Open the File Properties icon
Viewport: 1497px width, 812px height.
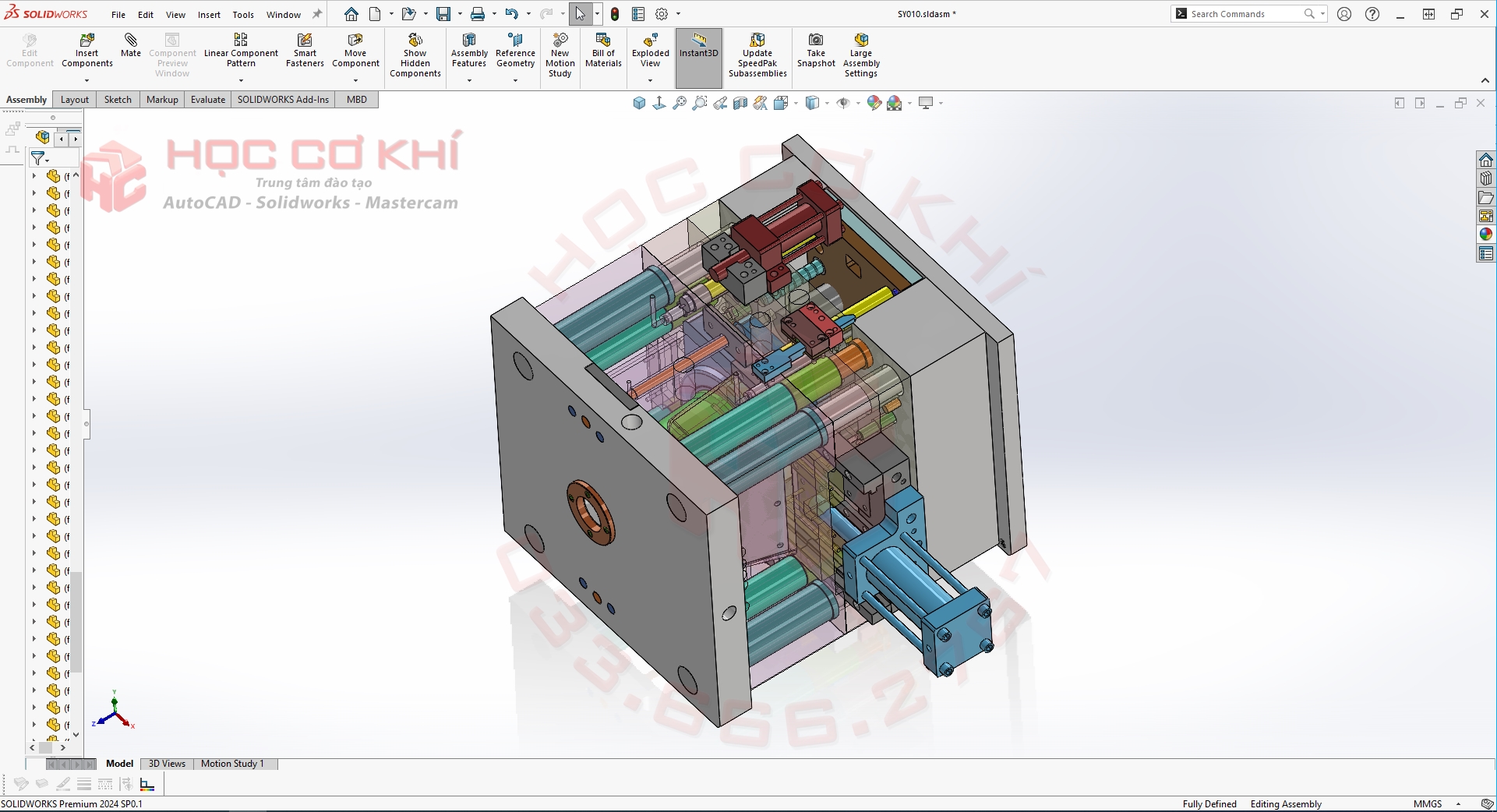coord(638,14)
